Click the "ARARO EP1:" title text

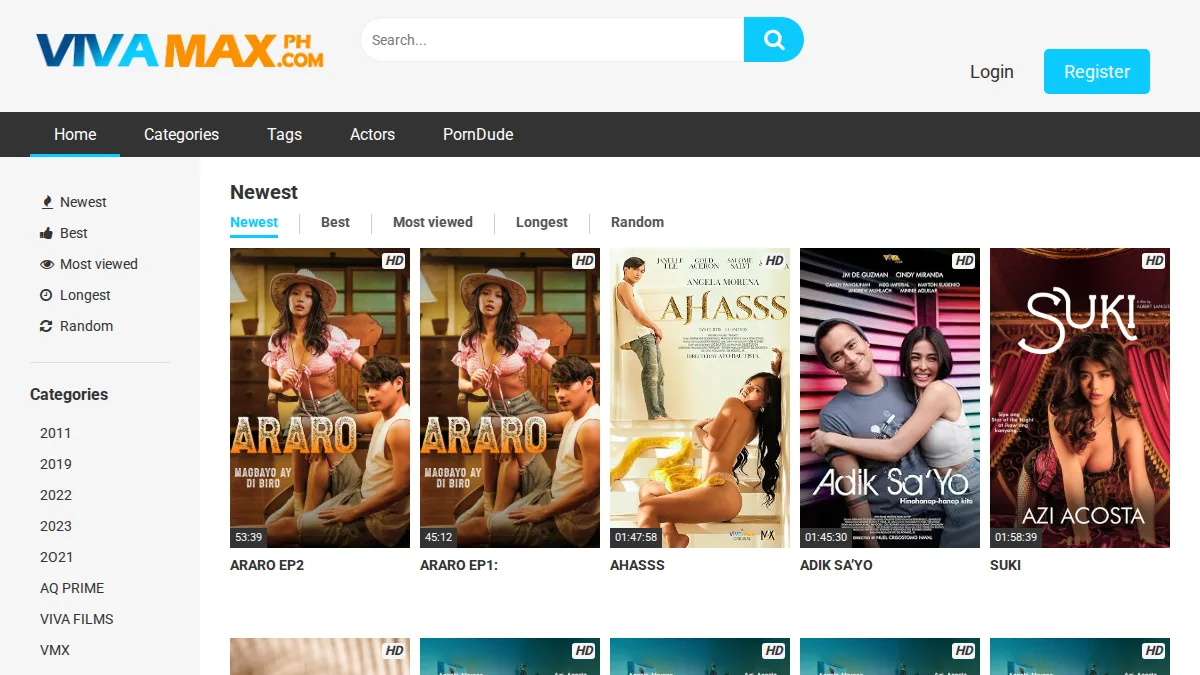pos(459,565)
